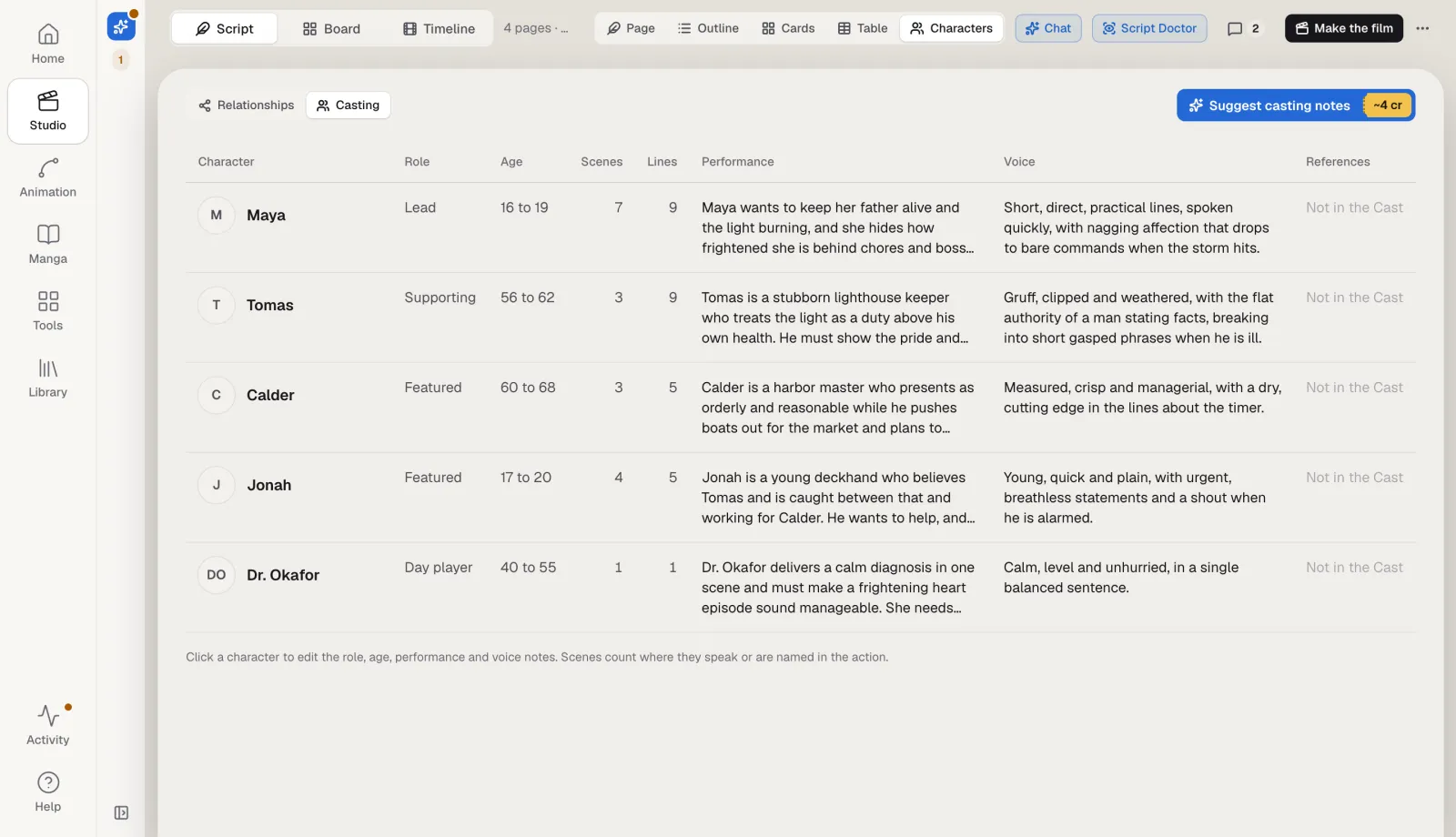Click Calder's Not in the Cast reference
1456x837 pixels.
pos(1354,388)
